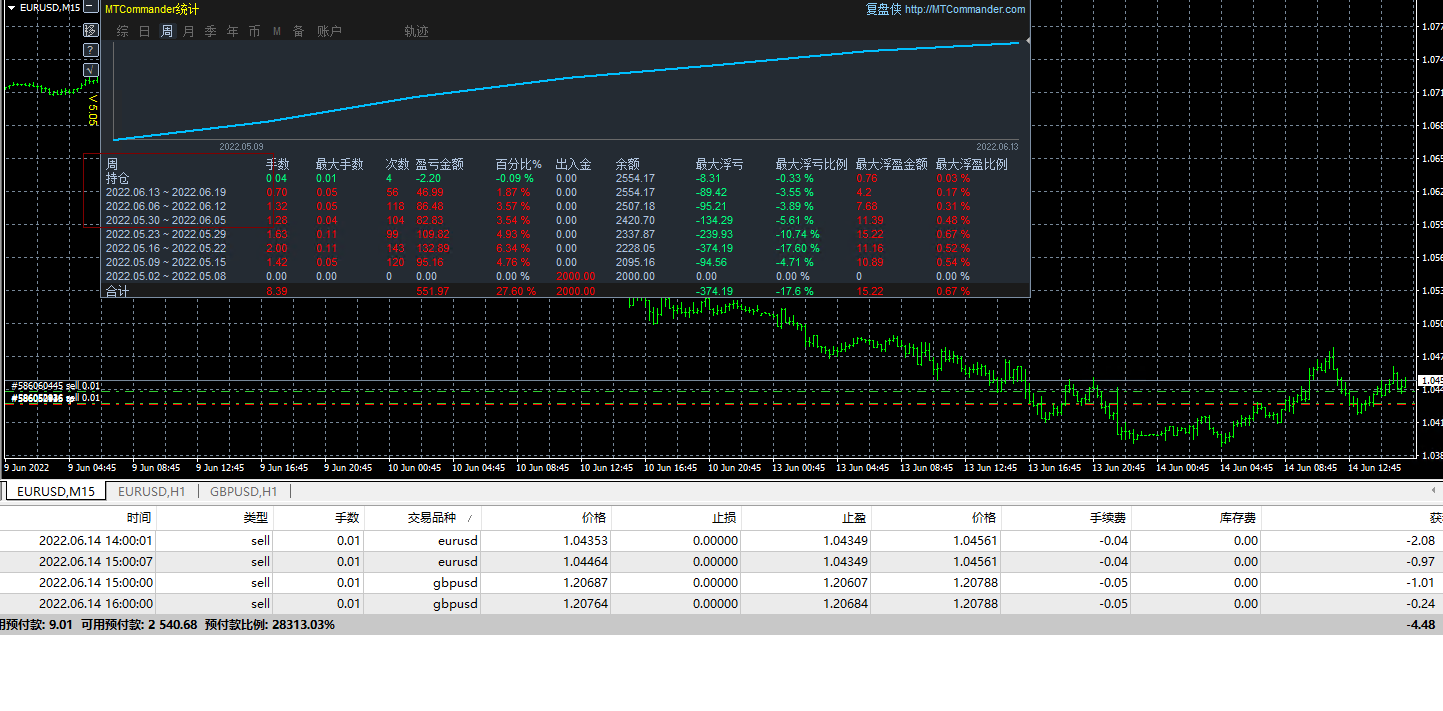
Task: Show 季 quarterly statistics
Action: coord(210,31)
